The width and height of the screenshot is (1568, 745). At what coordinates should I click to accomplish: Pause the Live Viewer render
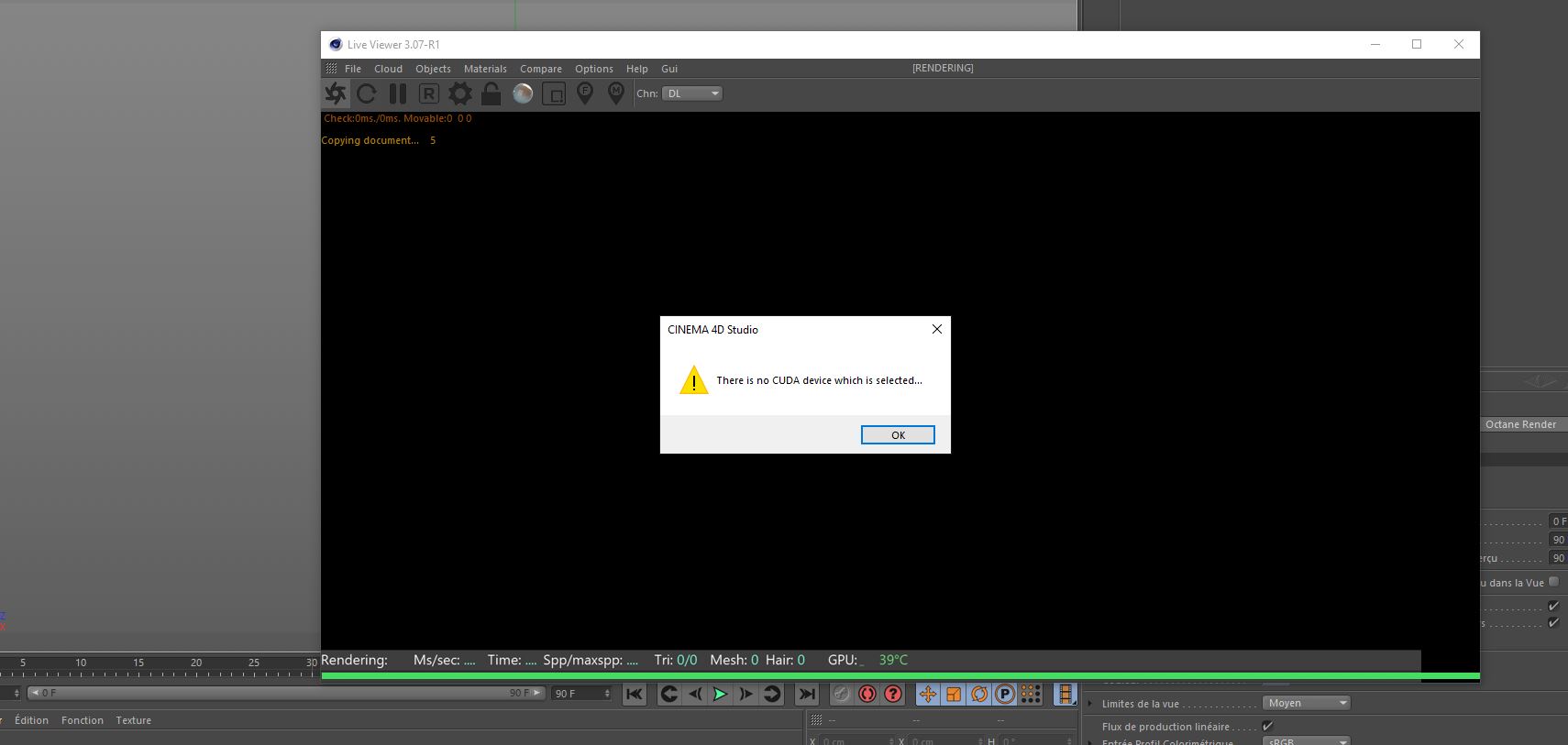[x=397, y=93]
